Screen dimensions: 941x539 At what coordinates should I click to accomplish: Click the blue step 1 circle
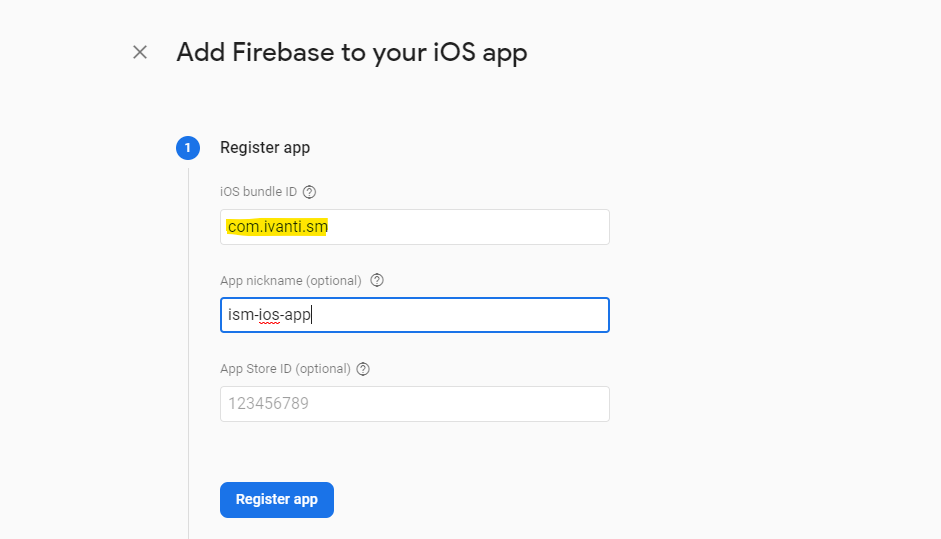[188, 148]
